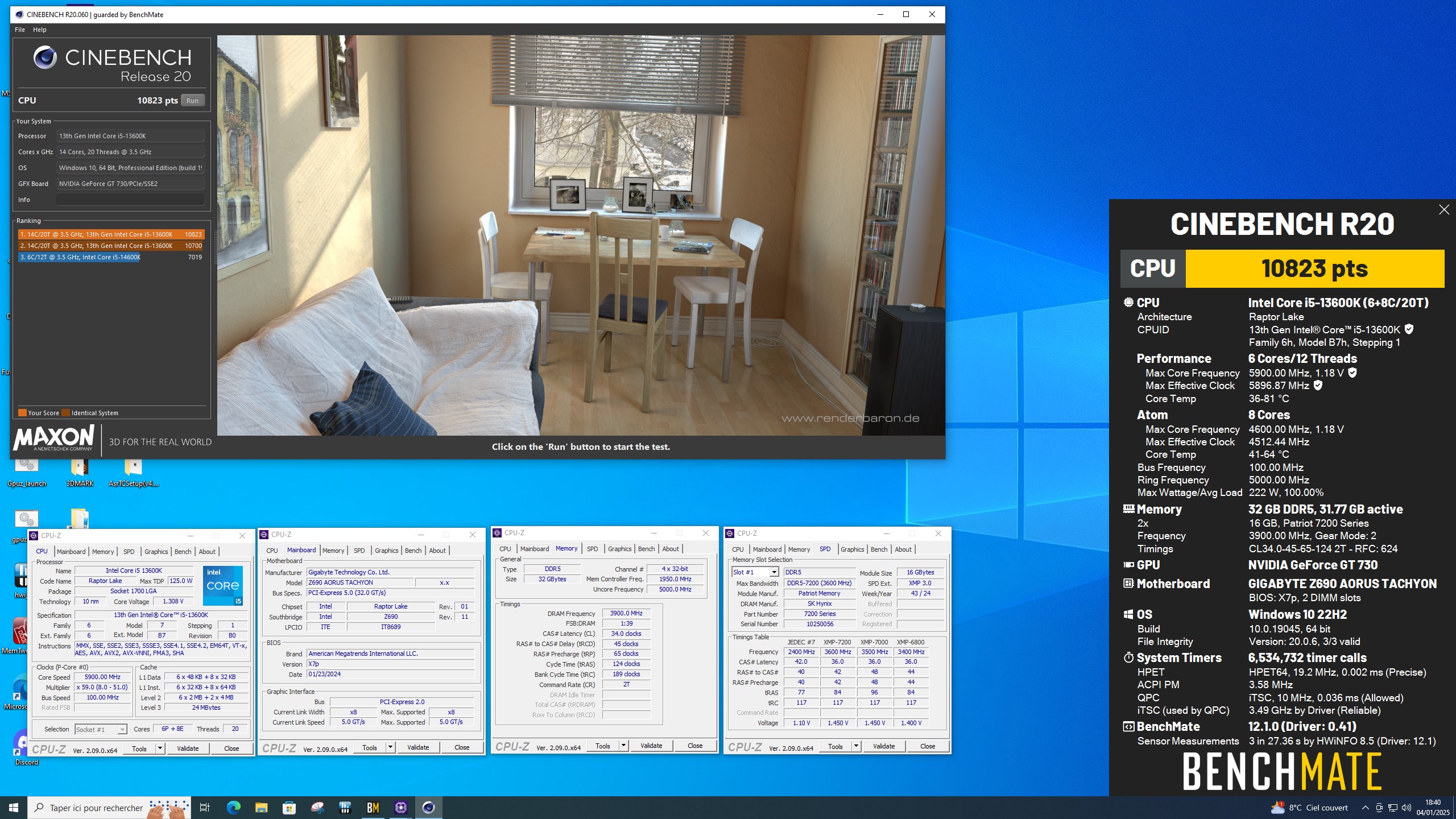This screenshot has width=1456, height=819.
Task: Select the AsrTCSetup desktop icon
Action: point(133,473)
